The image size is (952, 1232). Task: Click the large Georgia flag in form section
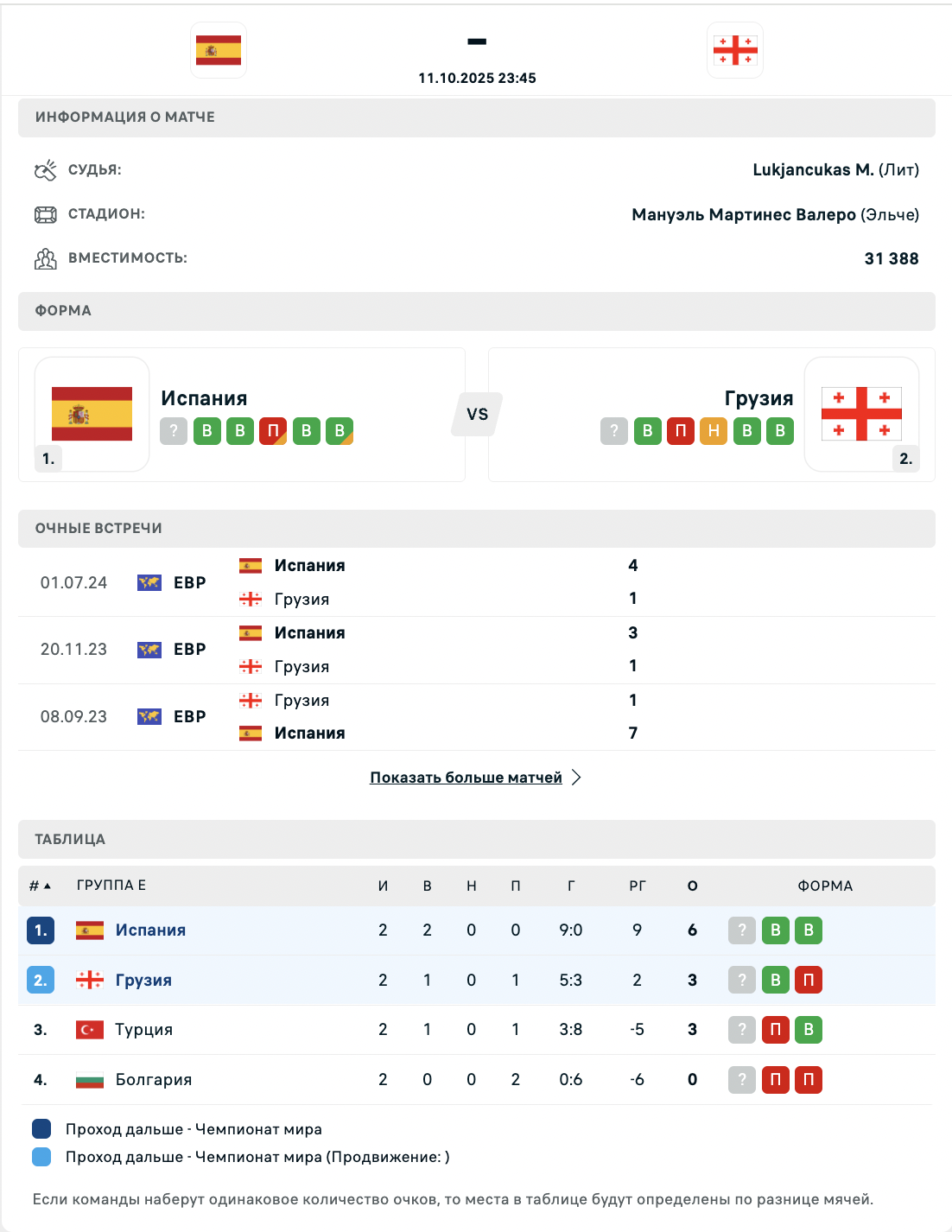point(861,414)
